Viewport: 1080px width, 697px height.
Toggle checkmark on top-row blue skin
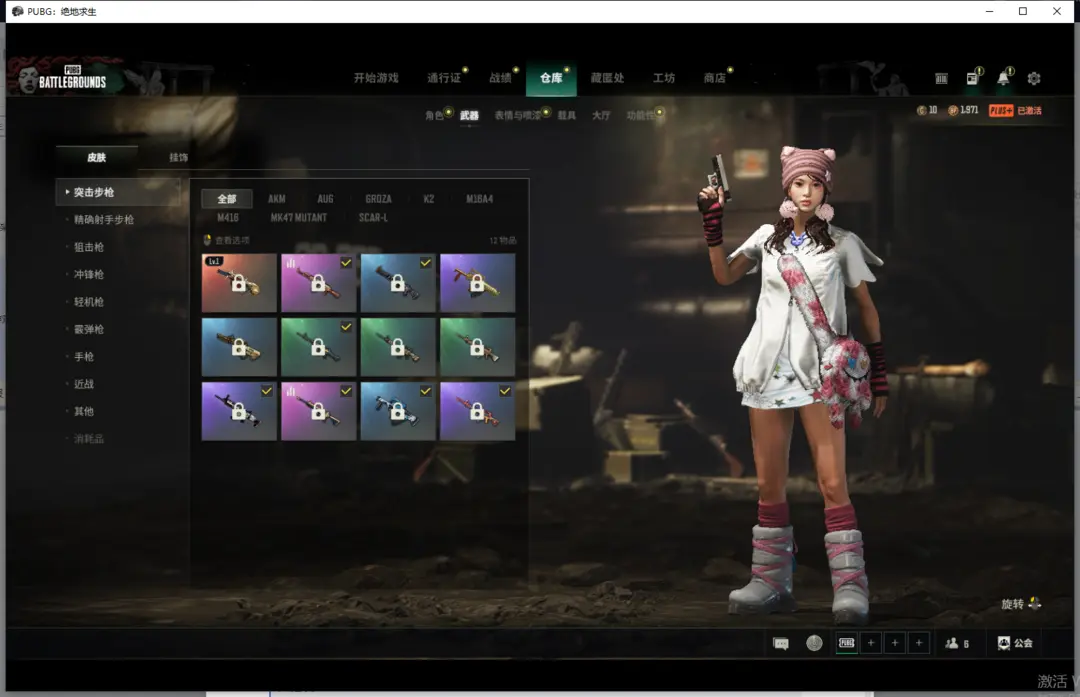pos(426,262)
